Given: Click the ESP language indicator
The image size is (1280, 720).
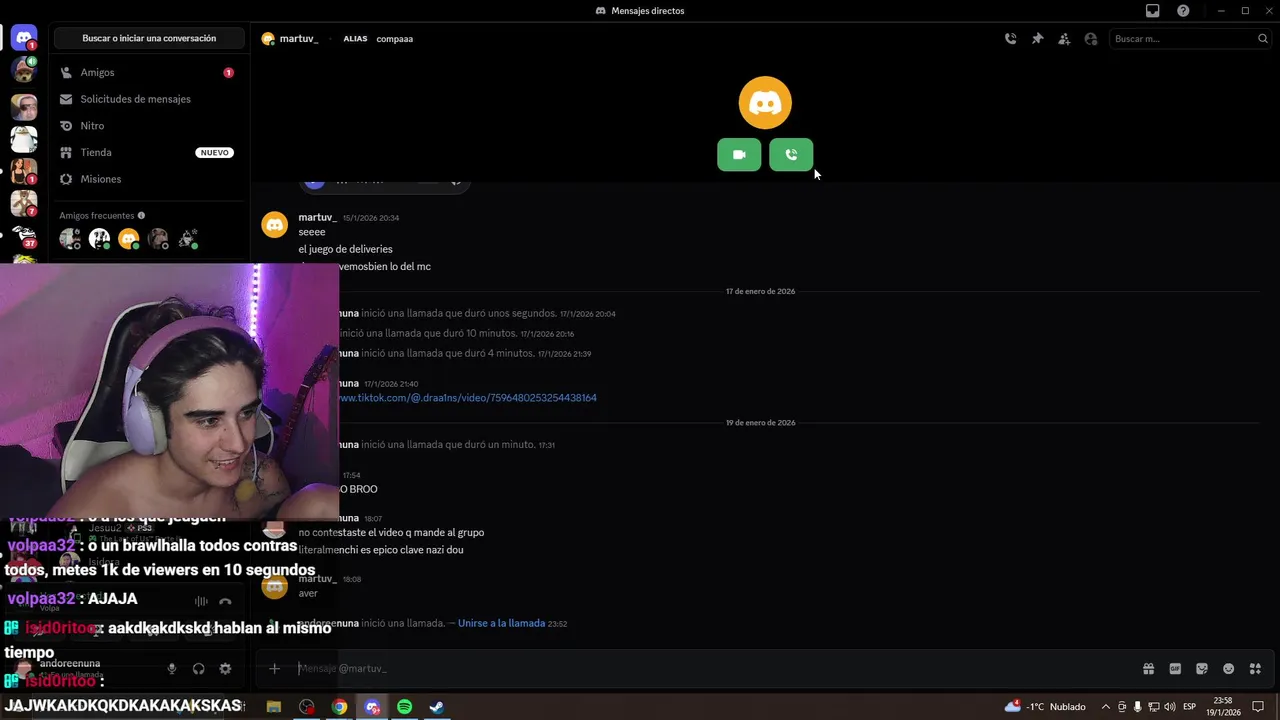Looking at the screenshot, I should coord(1190,707).
